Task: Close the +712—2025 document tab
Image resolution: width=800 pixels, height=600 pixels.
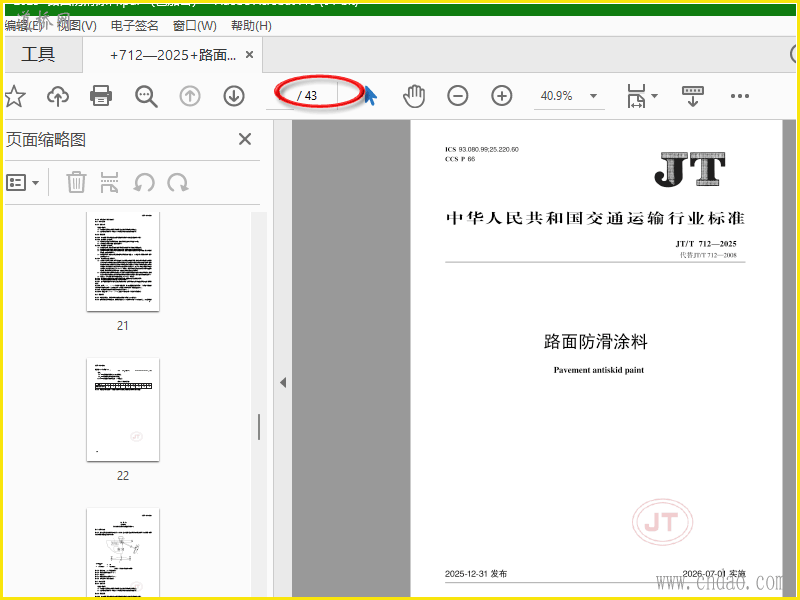Action: pyautogui.click(x=249, y=55)
